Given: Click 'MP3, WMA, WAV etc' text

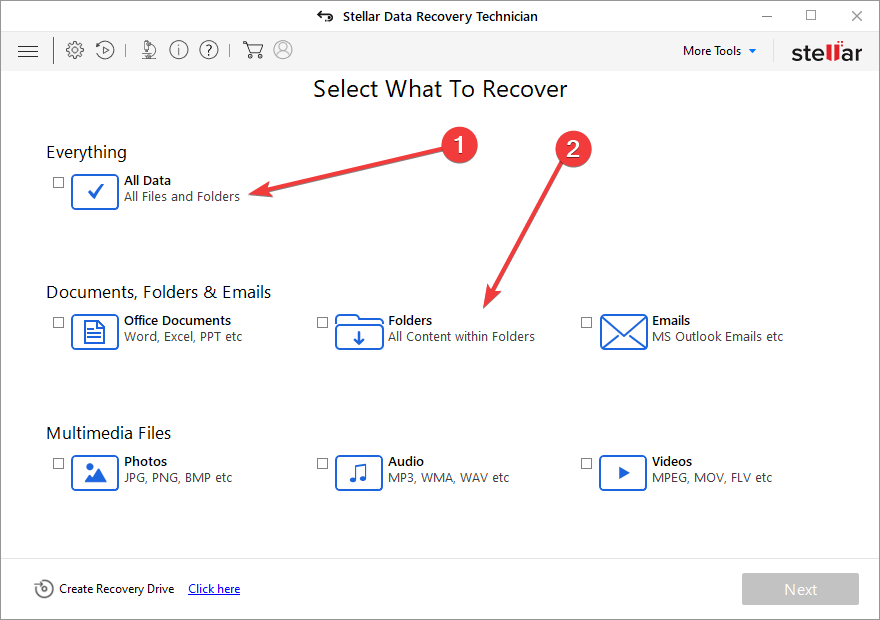Looking at the screenshot, I should click(x=448, y=477).
